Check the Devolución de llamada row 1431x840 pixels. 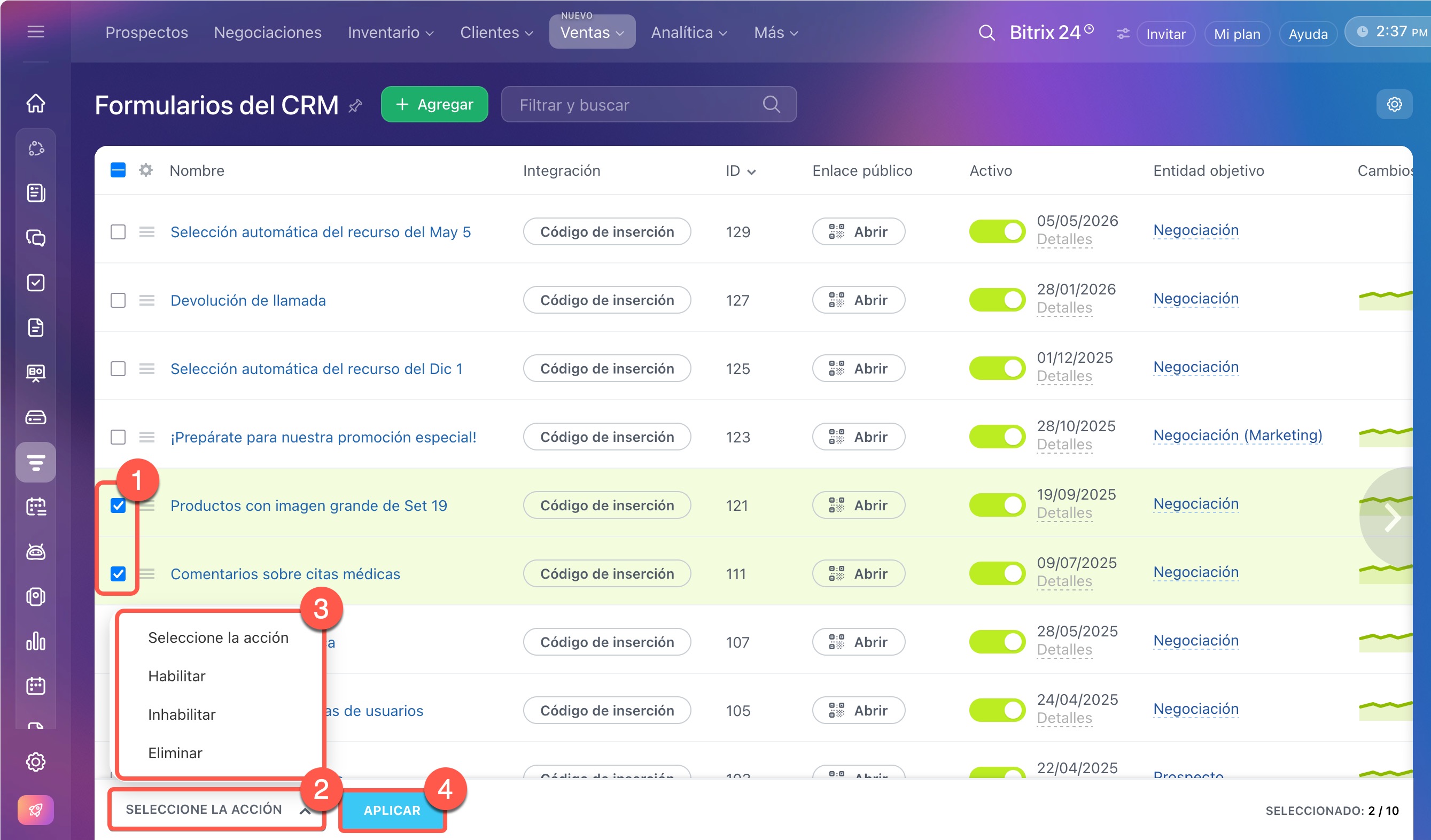118,300
